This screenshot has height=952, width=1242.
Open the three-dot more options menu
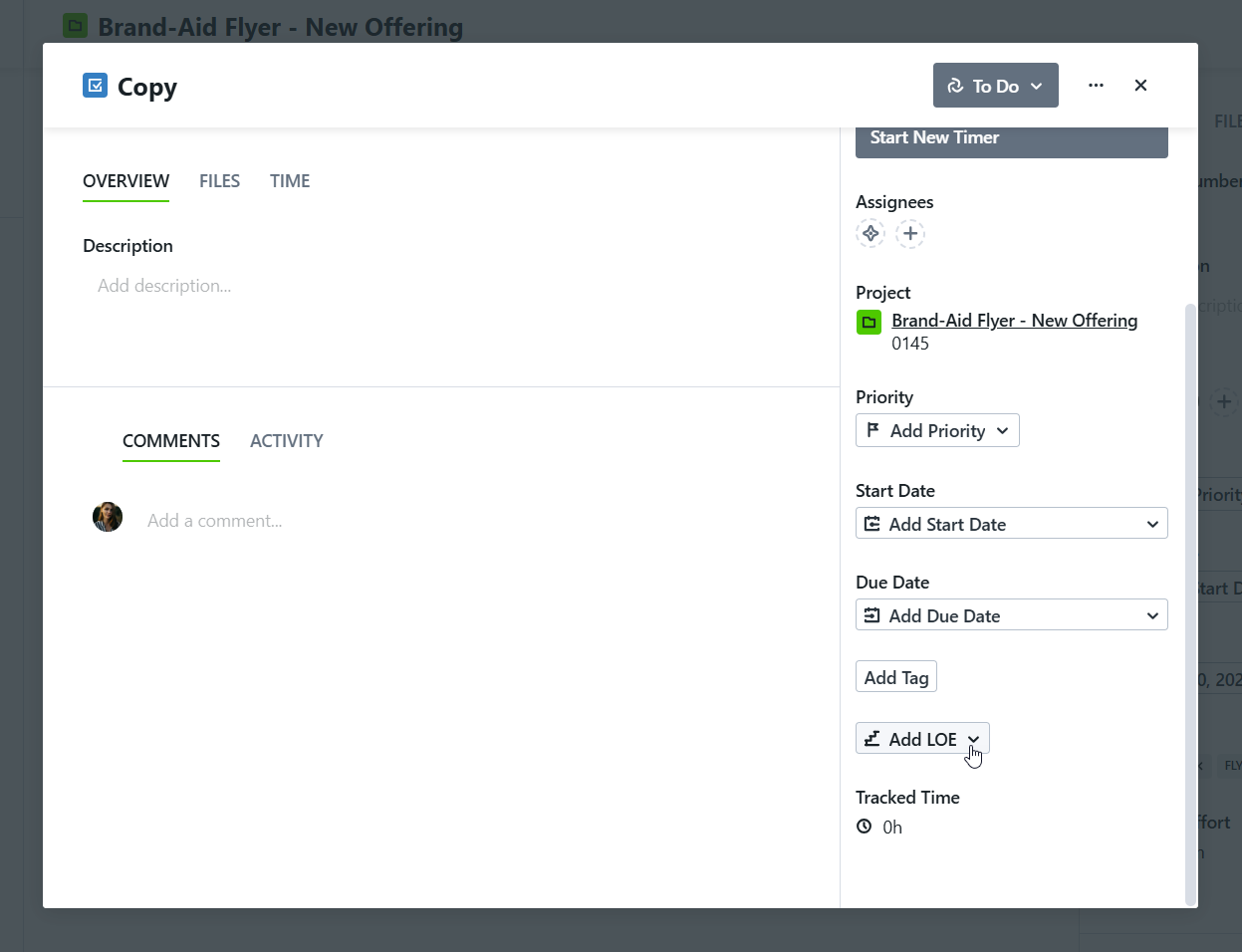pos(1096,86)
